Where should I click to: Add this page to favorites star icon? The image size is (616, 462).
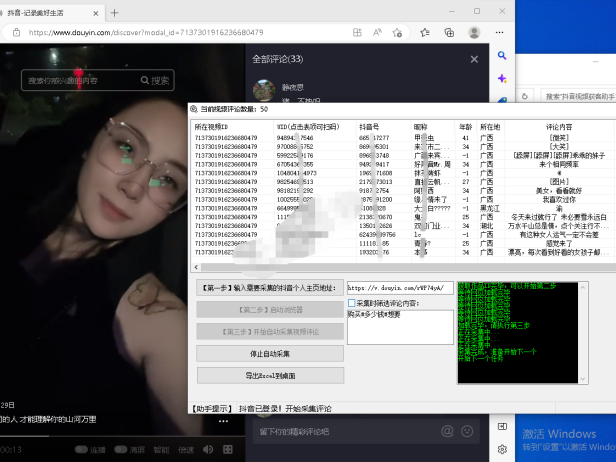point(397,33)
